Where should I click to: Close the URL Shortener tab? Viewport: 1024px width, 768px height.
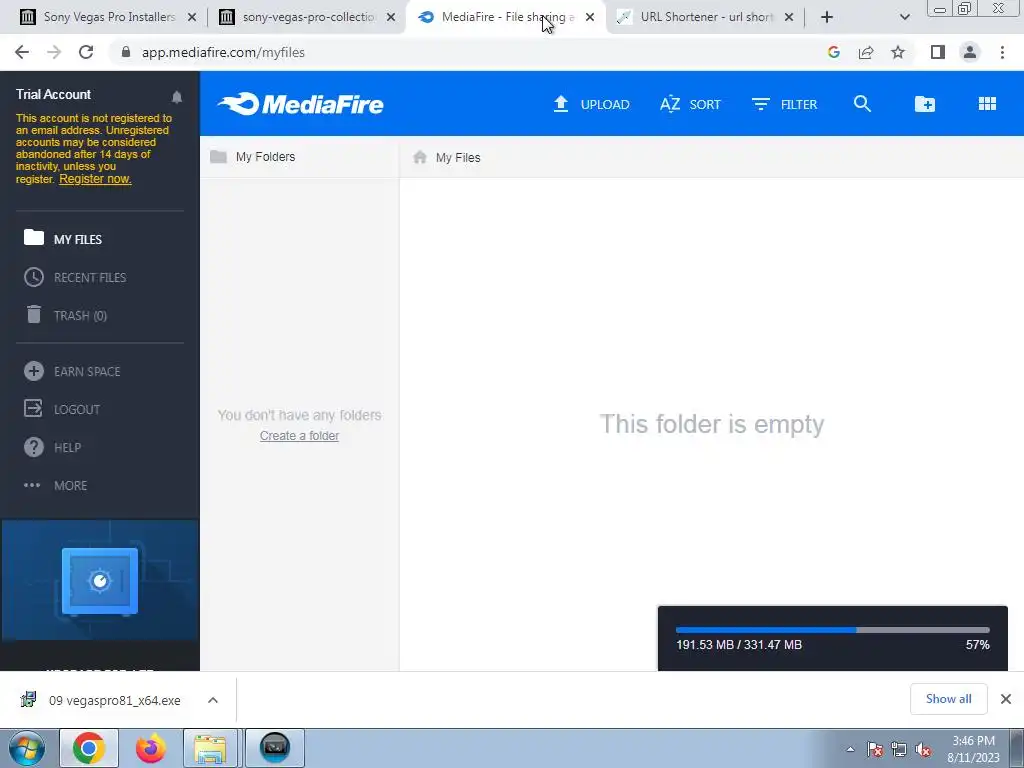789,17
